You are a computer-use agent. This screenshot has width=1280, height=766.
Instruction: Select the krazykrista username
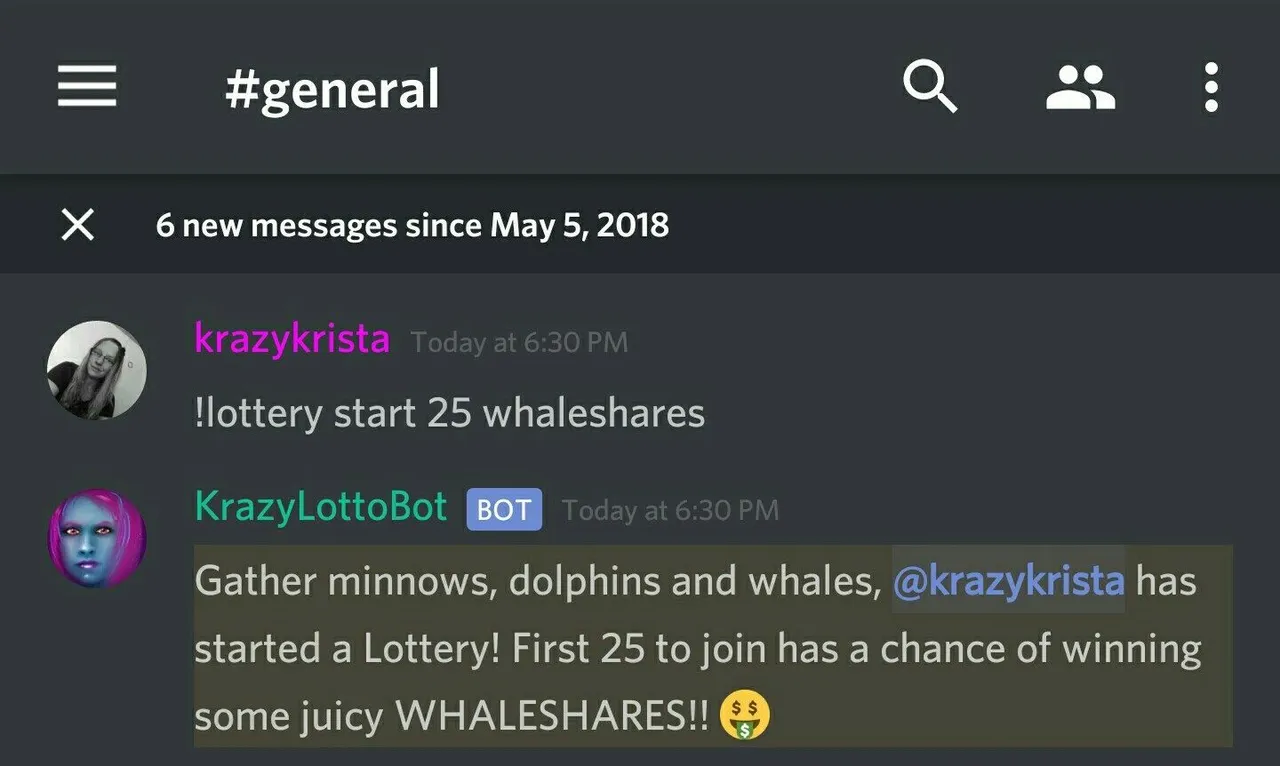tap(292, 339)
